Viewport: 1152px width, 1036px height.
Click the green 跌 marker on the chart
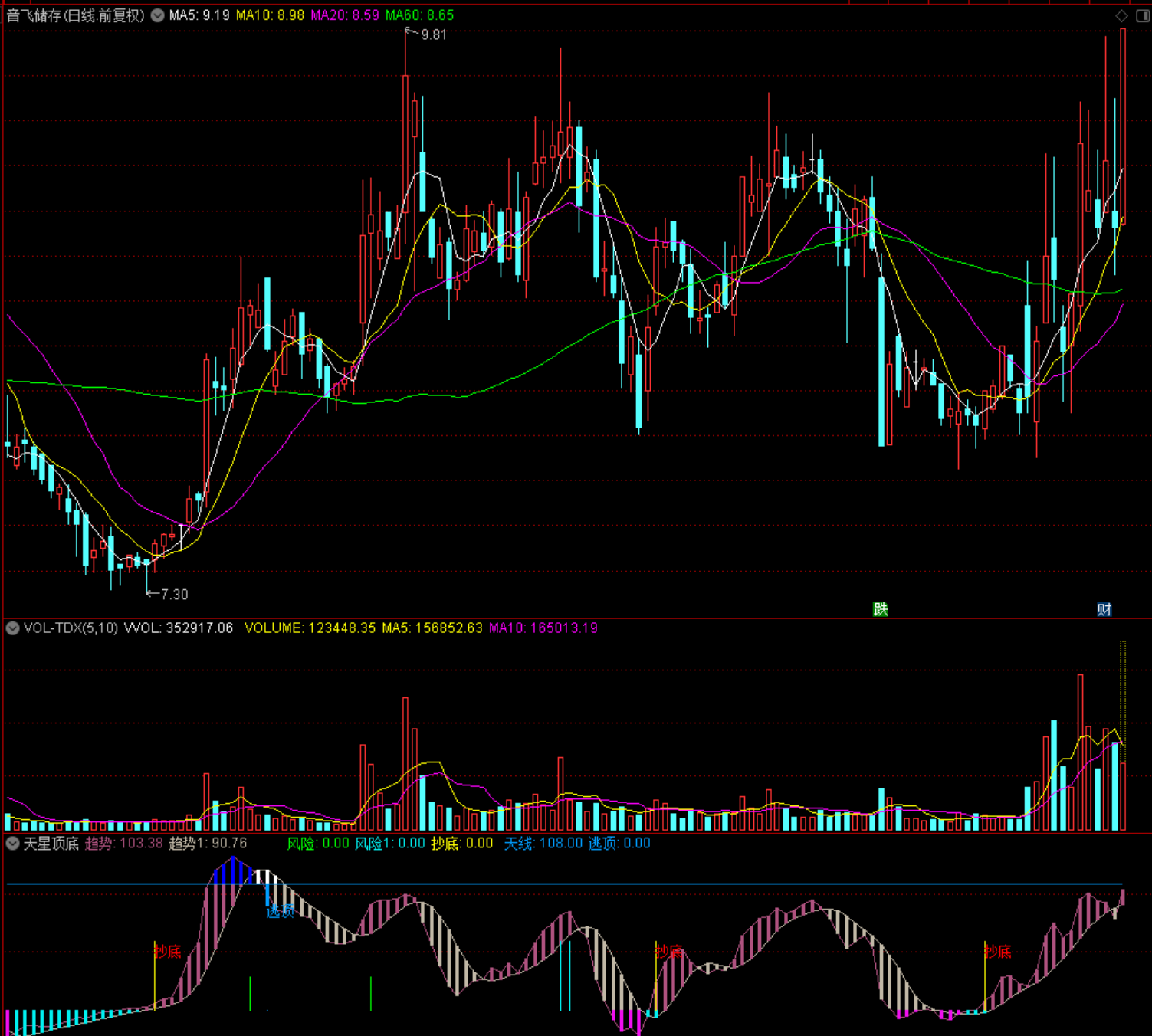(881, 609)
